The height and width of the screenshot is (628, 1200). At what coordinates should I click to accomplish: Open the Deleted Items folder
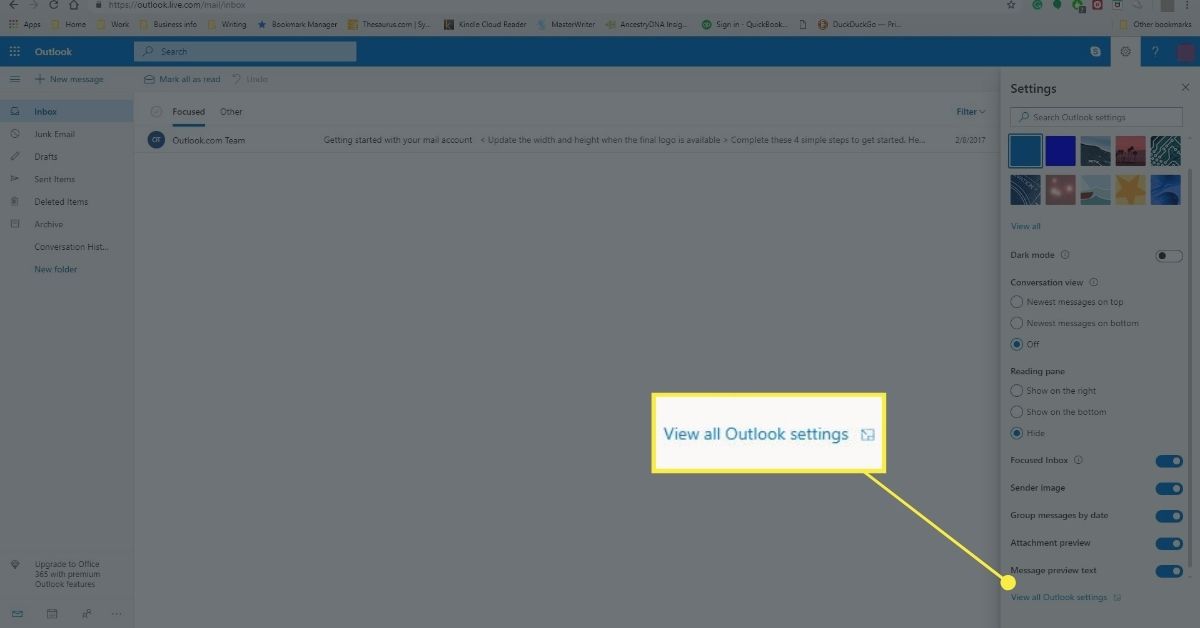pos(67,201)
